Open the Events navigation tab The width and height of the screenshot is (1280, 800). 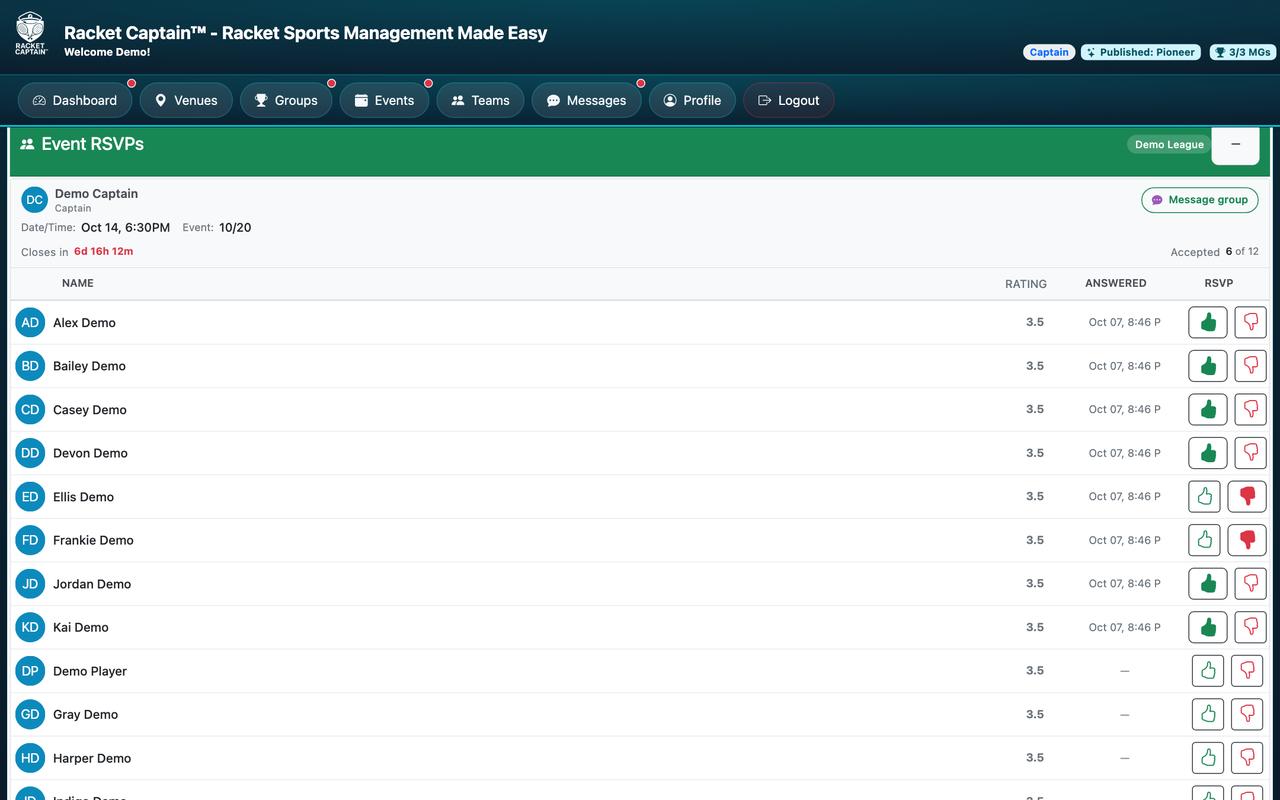tap(384, 100)
